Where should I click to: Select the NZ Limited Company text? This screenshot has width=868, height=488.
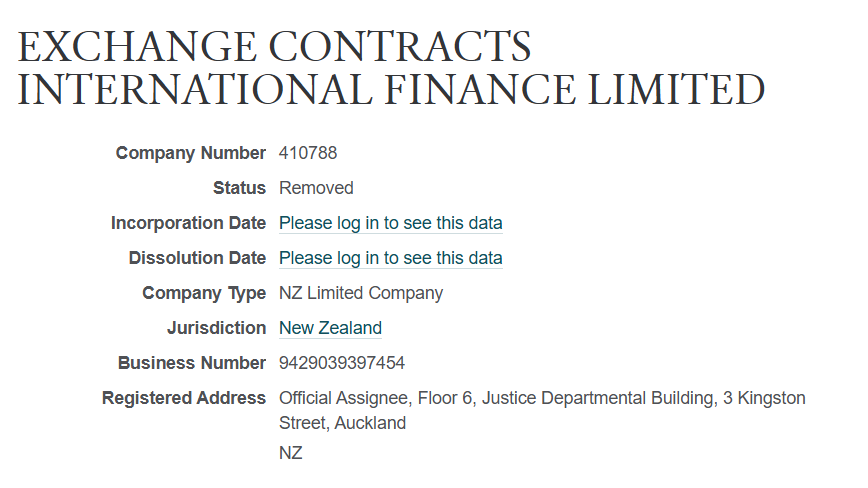point(361,293)
